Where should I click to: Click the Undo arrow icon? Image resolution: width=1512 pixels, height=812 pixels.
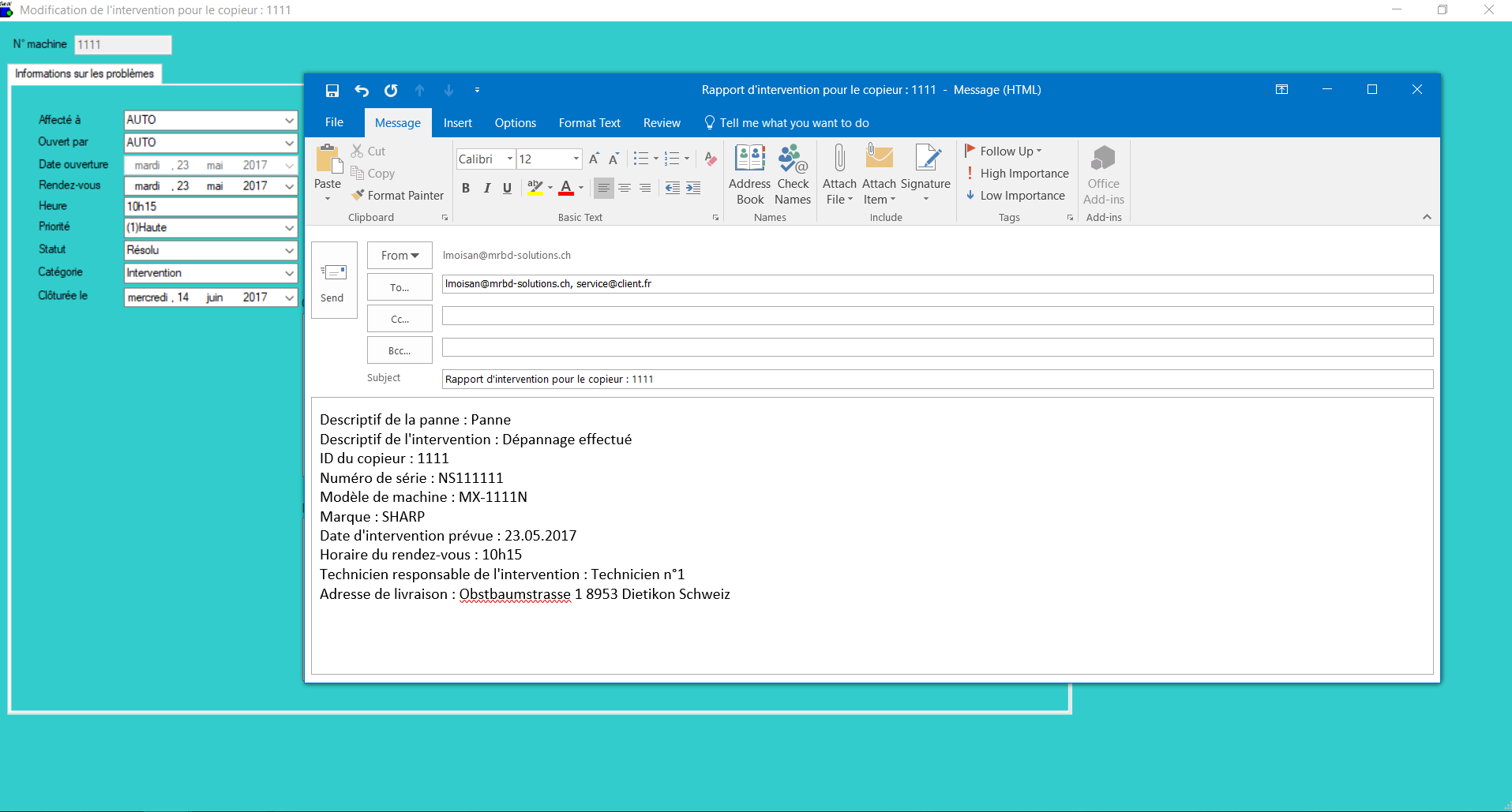[362, 91]
